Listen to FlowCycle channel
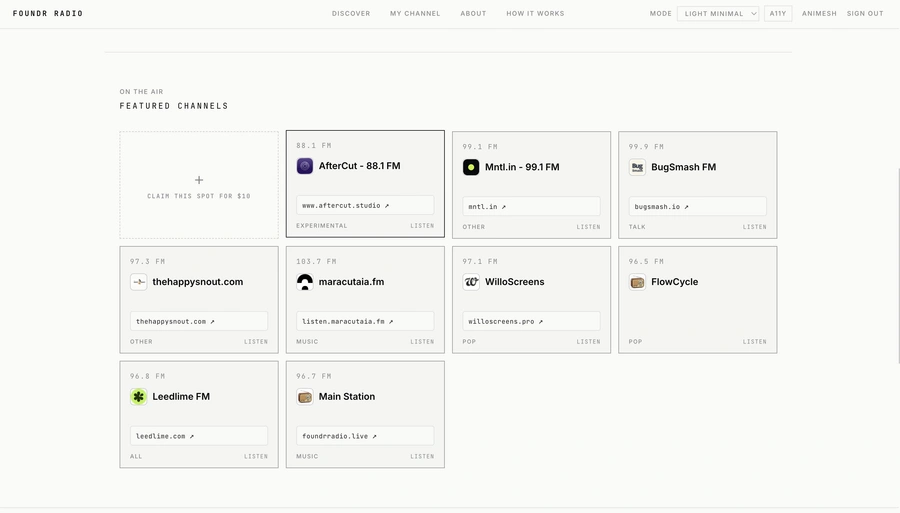This screenshot has width=900, height=513. click(754, 341)
